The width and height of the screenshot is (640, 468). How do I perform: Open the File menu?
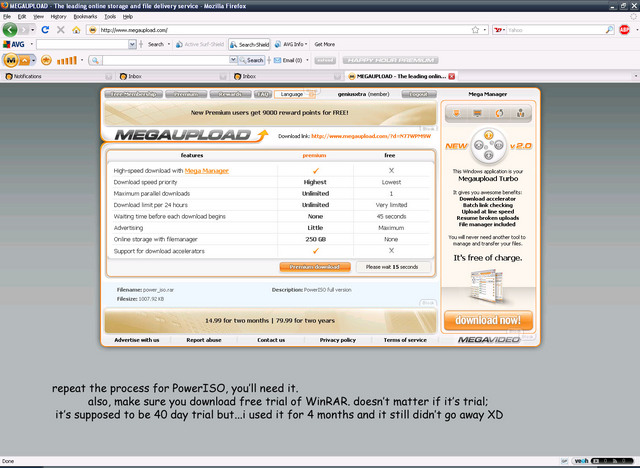[x=7, y=17]
